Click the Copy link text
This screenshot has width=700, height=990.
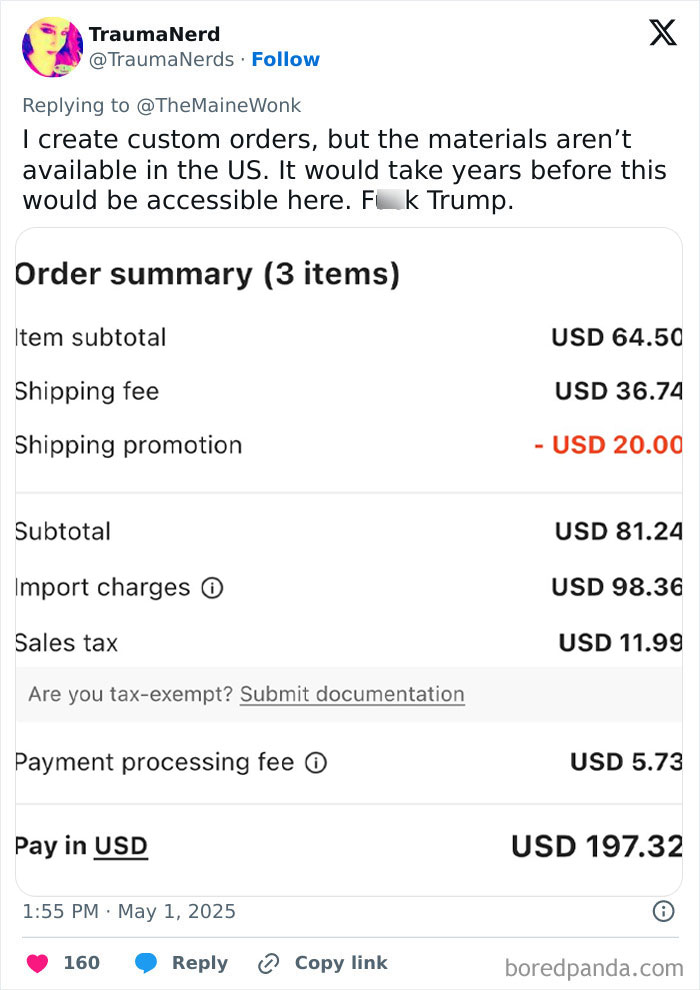[341, 963]
